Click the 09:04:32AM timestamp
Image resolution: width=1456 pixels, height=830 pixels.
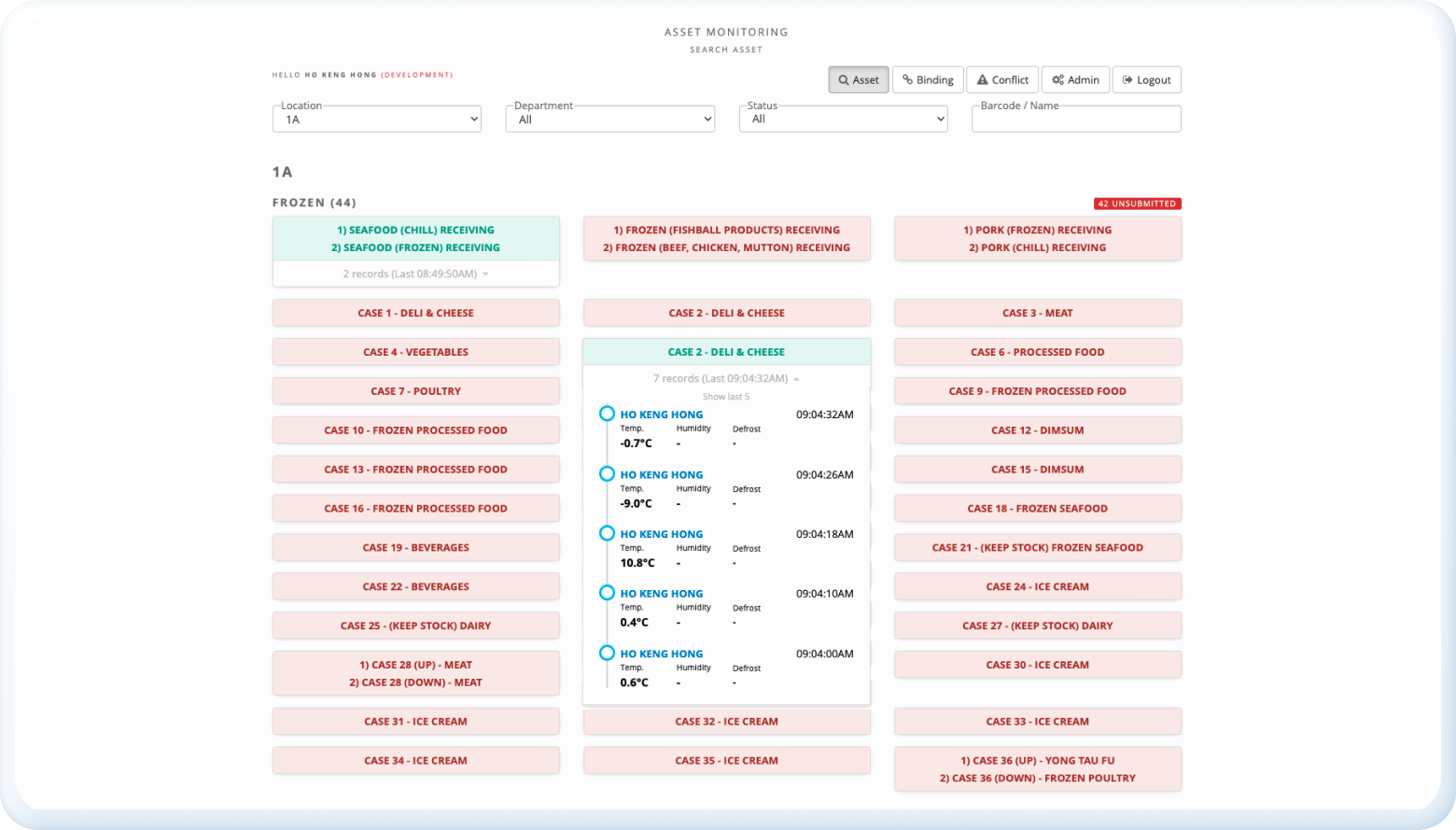(x=825, y=415)
